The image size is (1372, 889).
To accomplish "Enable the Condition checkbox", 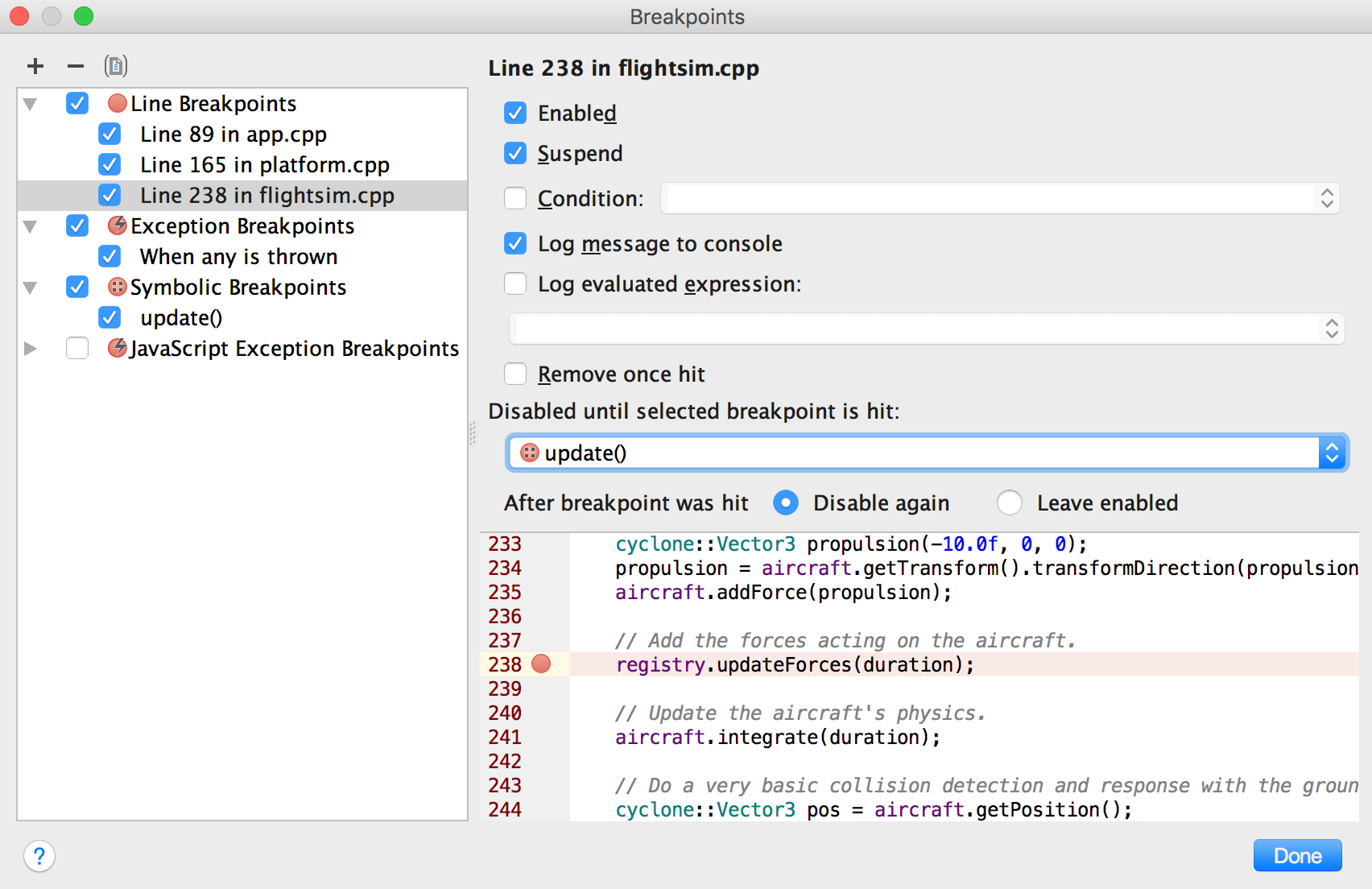I will 515,198.
